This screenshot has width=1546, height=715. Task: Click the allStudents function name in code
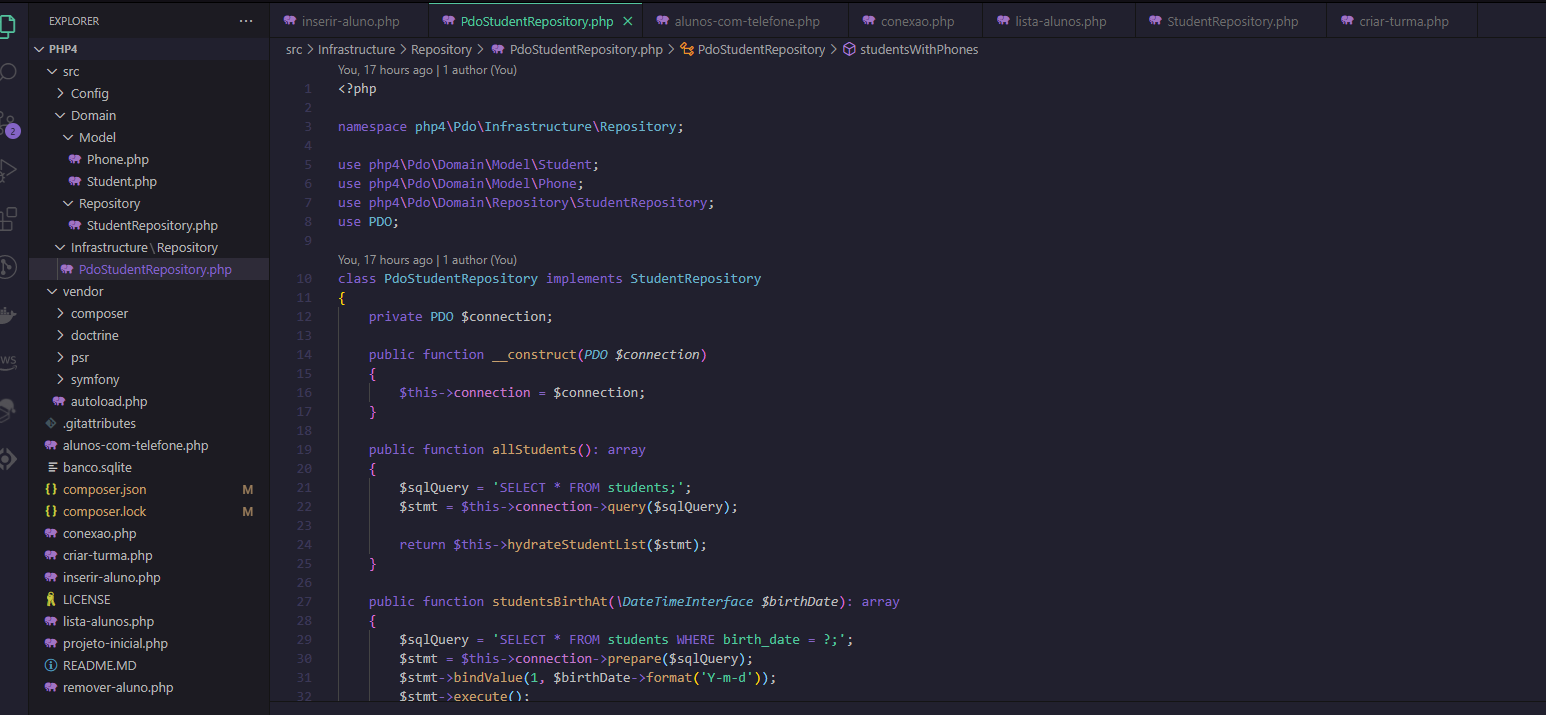click(534, 450)
